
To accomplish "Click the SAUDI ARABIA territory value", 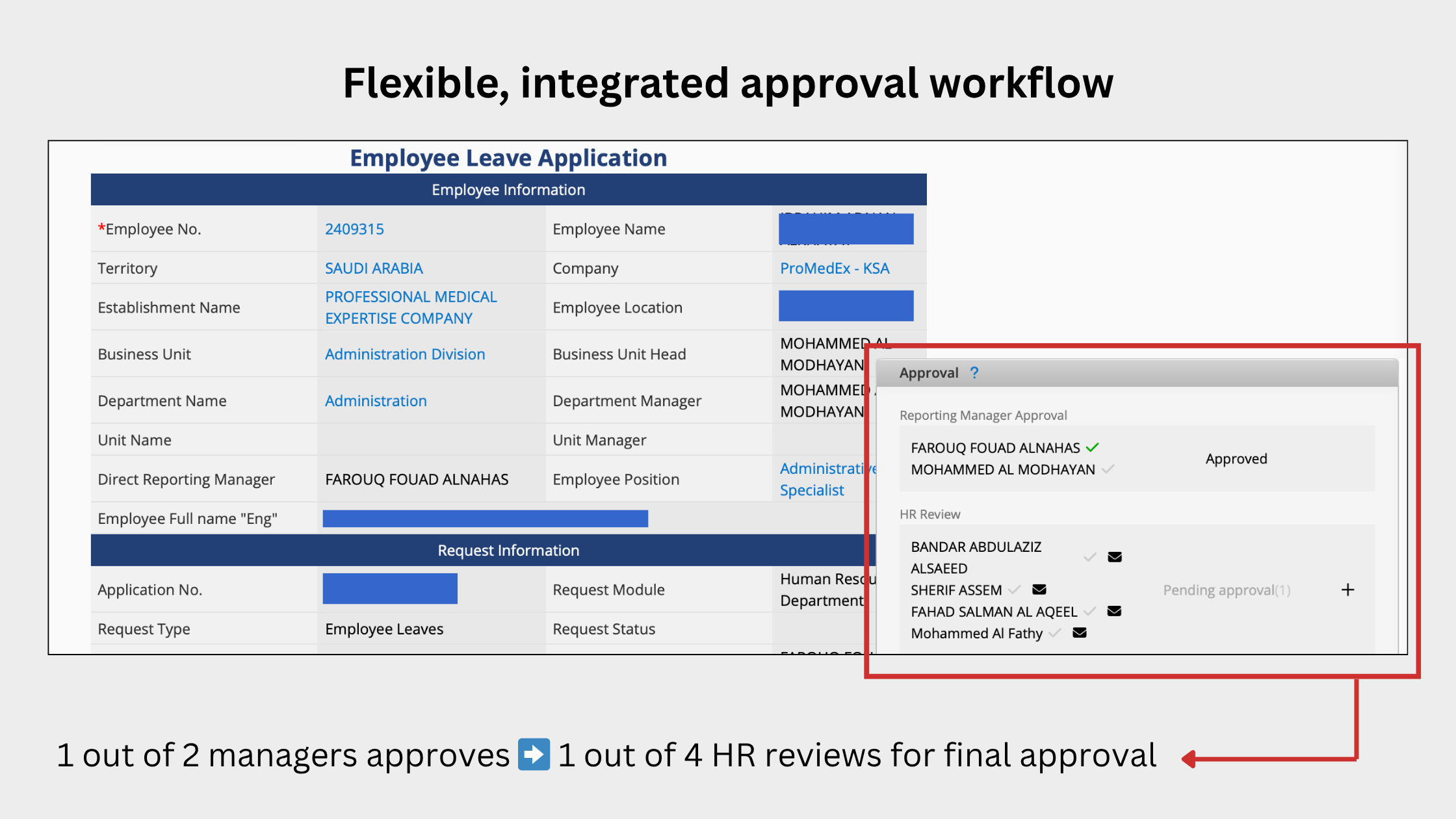I will coord(374,268).
